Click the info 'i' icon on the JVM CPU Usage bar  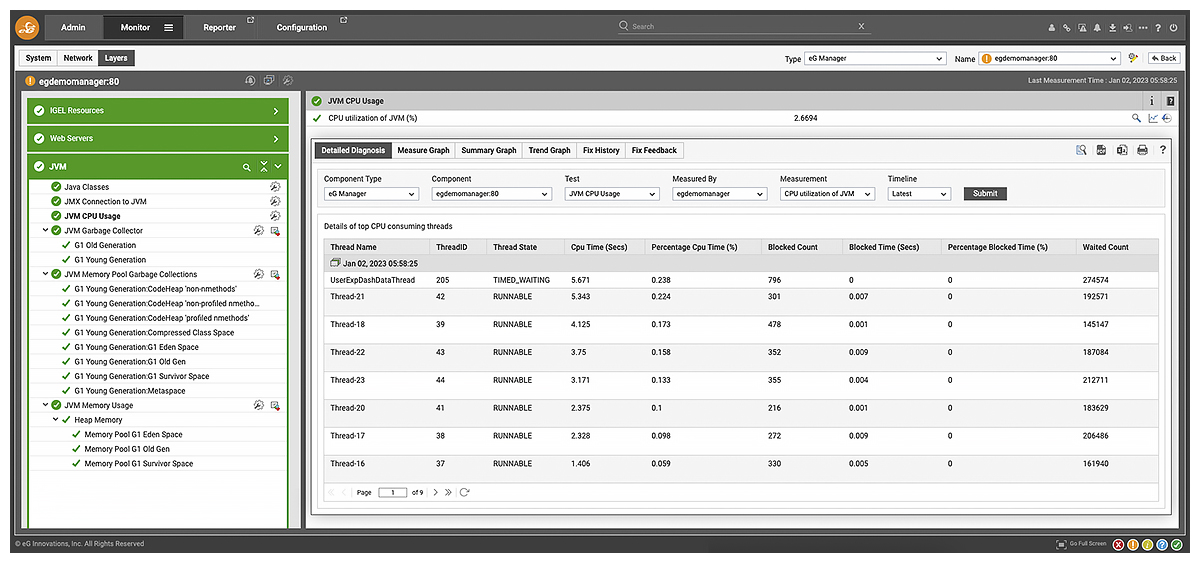[x=1152, y=101]
